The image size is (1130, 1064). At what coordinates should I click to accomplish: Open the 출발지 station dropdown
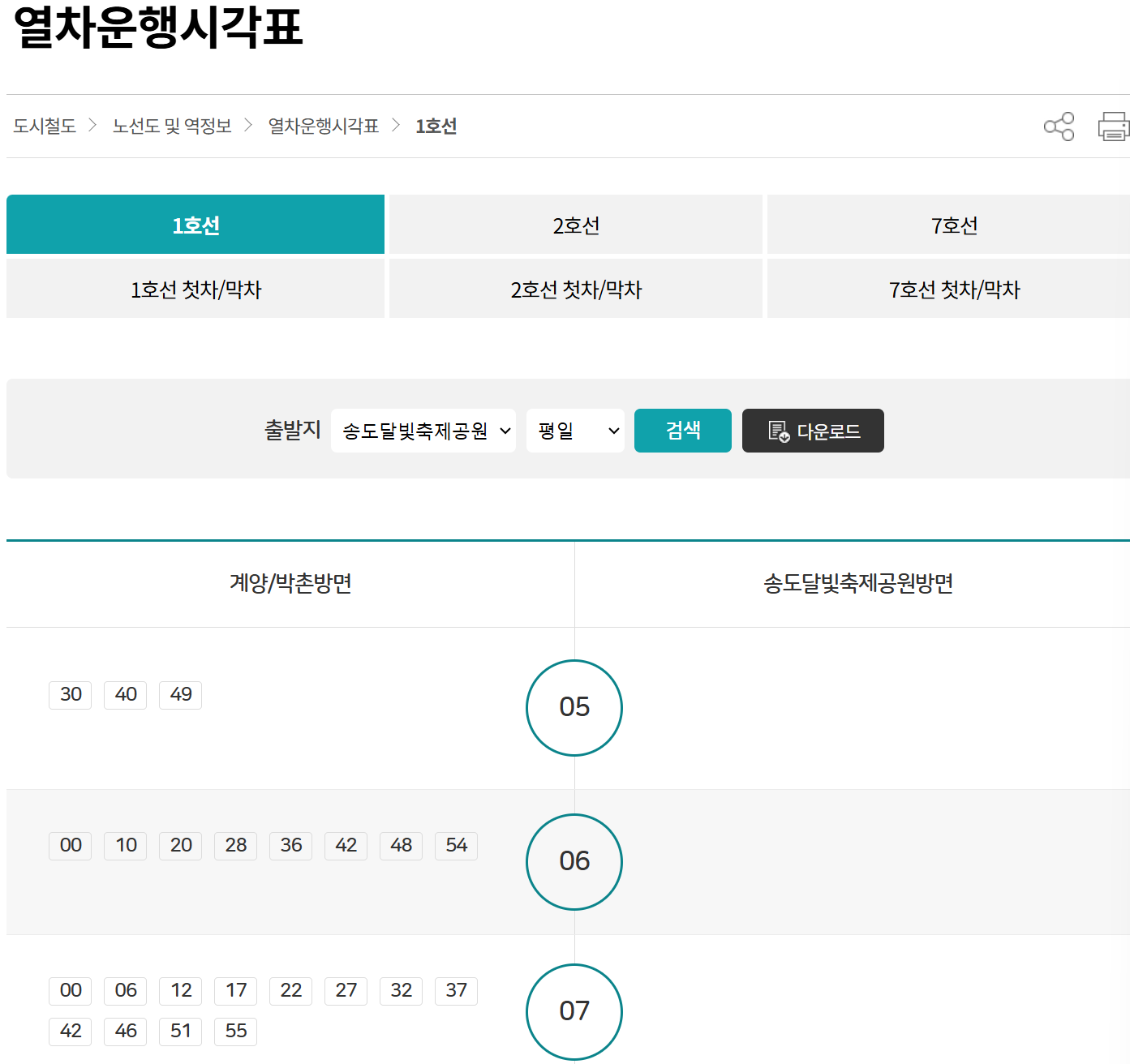pyautogui.click(x=423, y=431)
